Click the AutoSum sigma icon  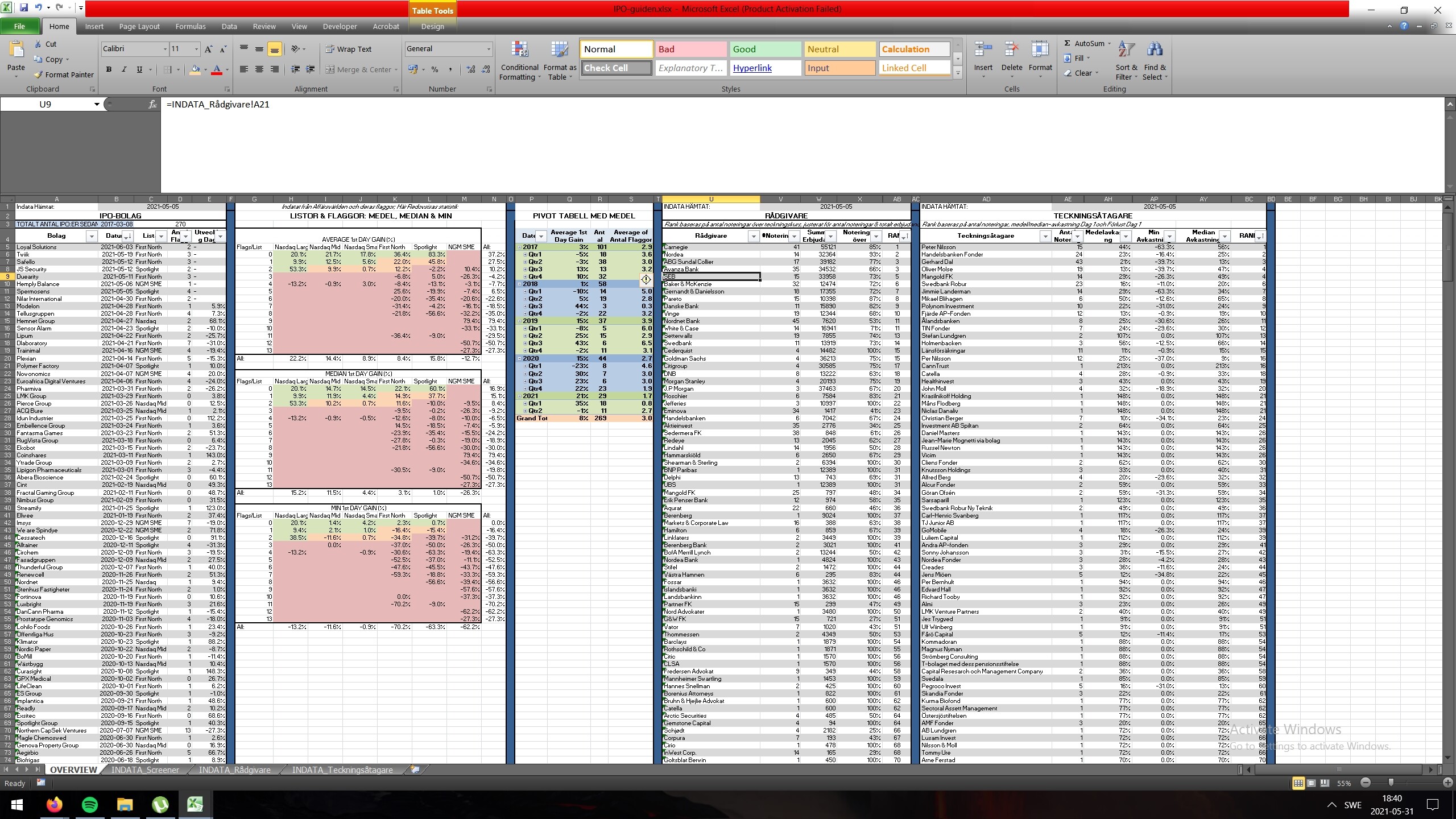pyautogui.click(x=1068, y=43)
